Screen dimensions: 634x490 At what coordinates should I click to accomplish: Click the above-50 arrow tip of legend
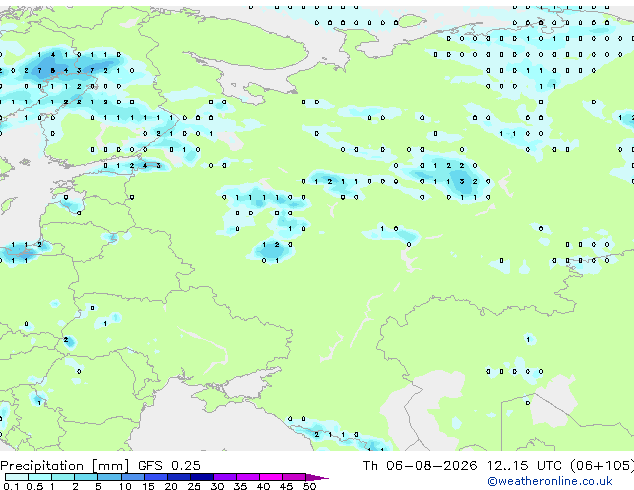coord(317,477)
